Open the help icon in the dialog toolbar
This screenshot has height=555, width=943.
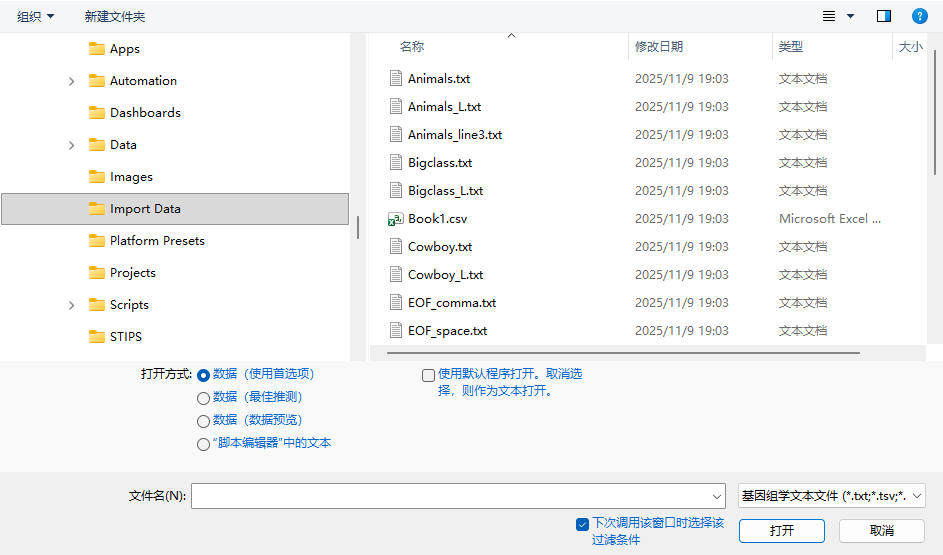919,16
